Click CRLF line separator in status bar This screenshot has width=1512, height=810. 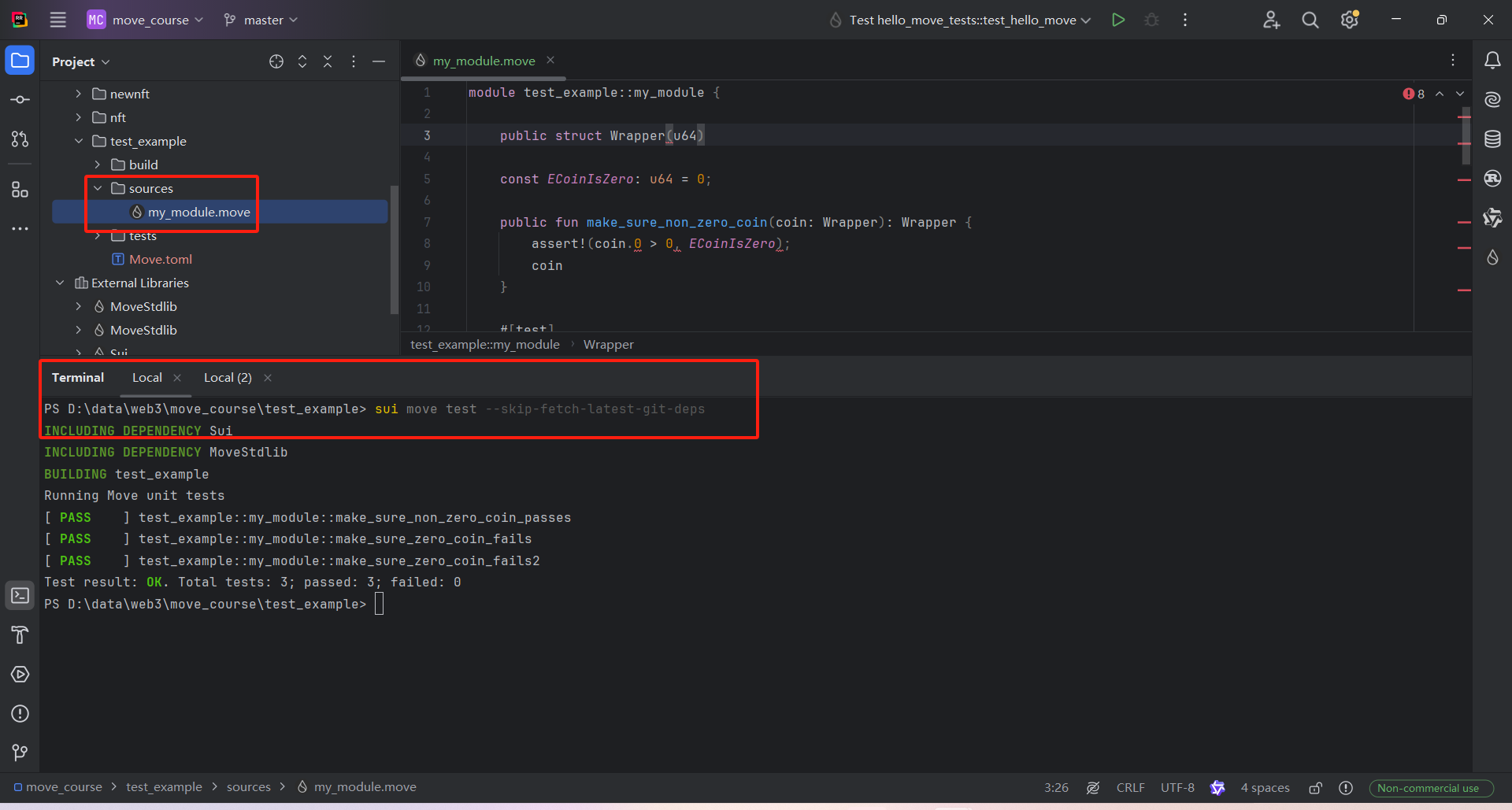pos(1130,788)
